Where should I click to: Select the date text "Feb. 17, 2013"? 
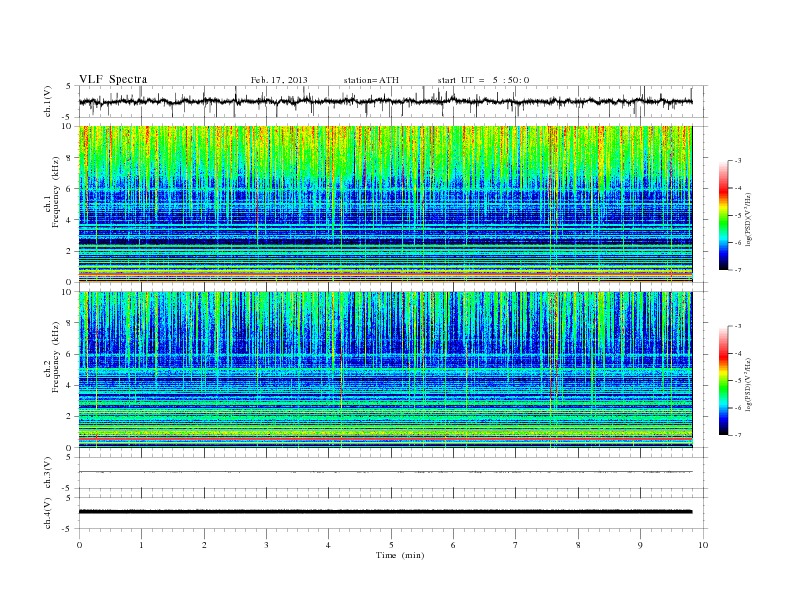click(x=279, y=80)
